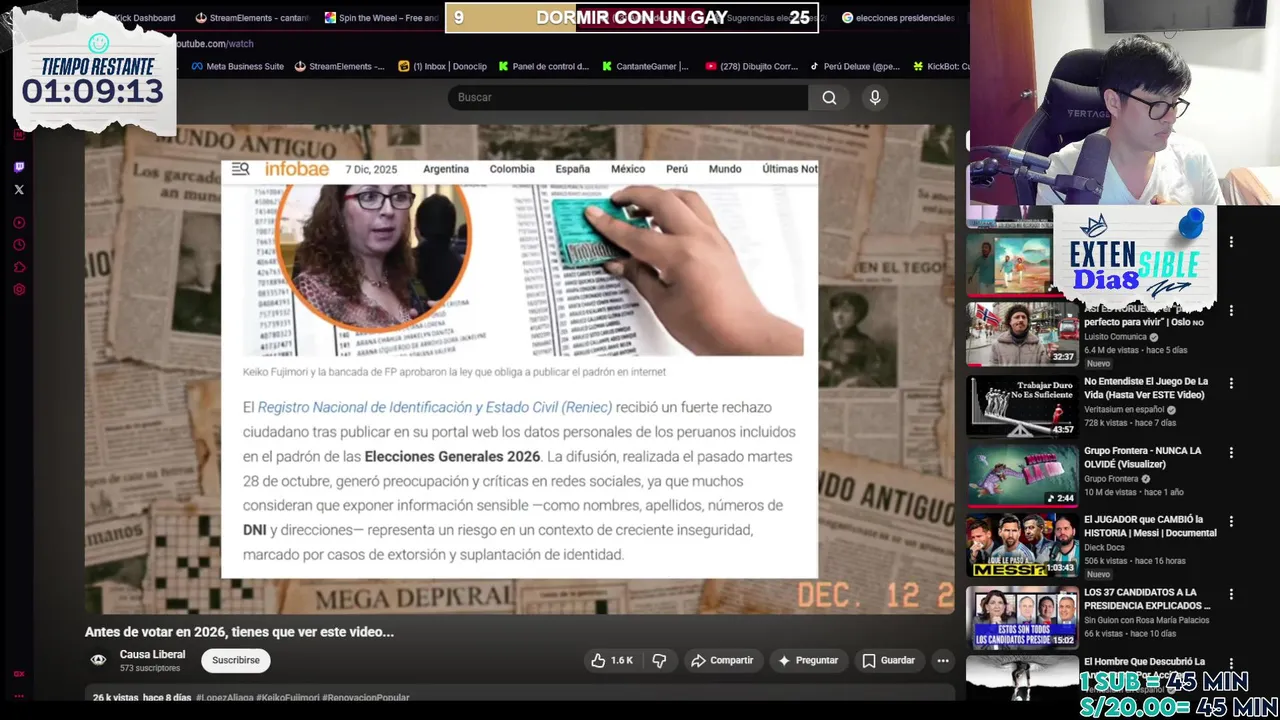Open Veritasium No Entendiste El Juego video
This screenshot has height=720, width=1280.
pos(1022,405)
